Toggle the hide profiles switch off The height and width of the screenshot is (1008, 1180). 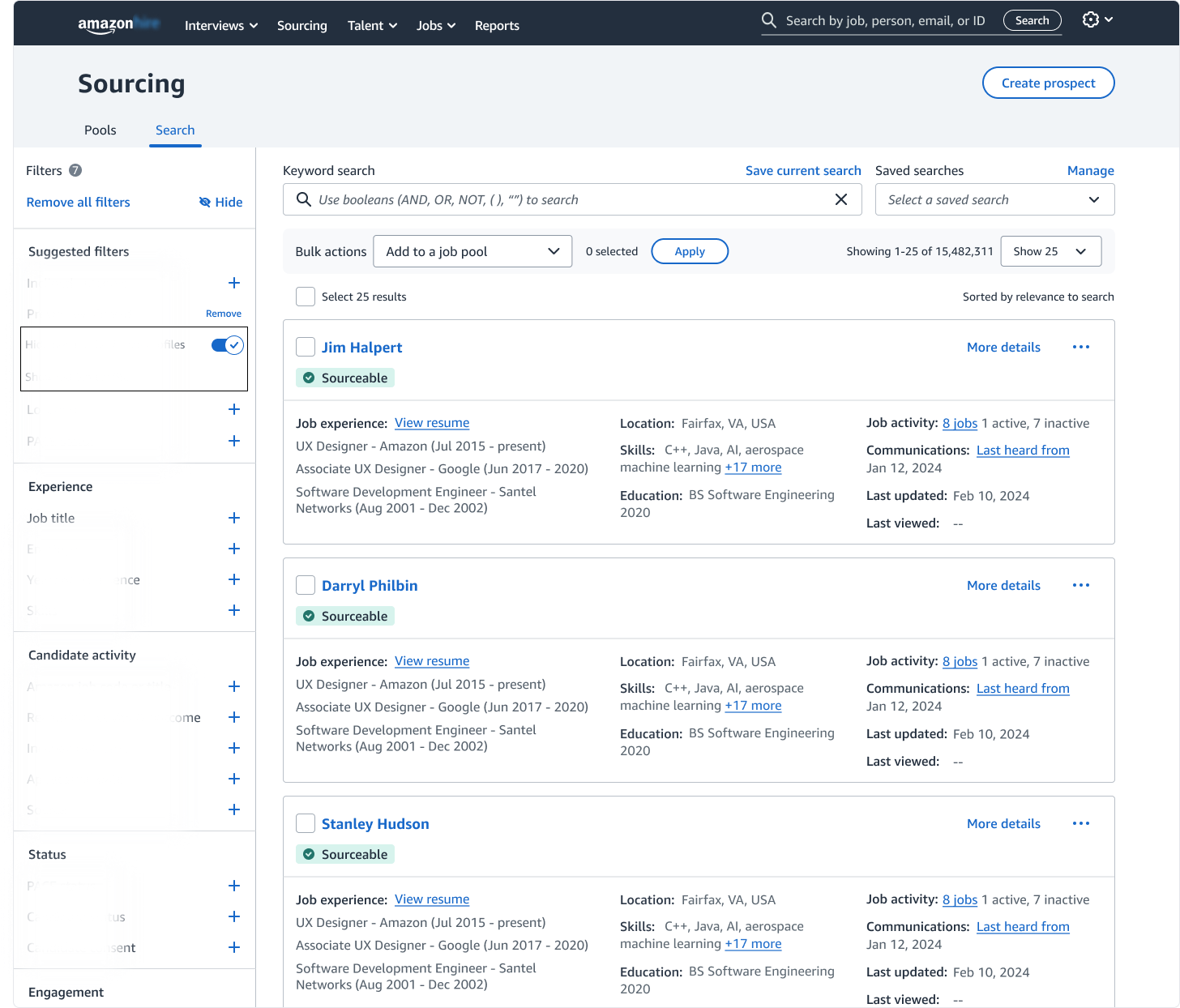pos(228,345)
